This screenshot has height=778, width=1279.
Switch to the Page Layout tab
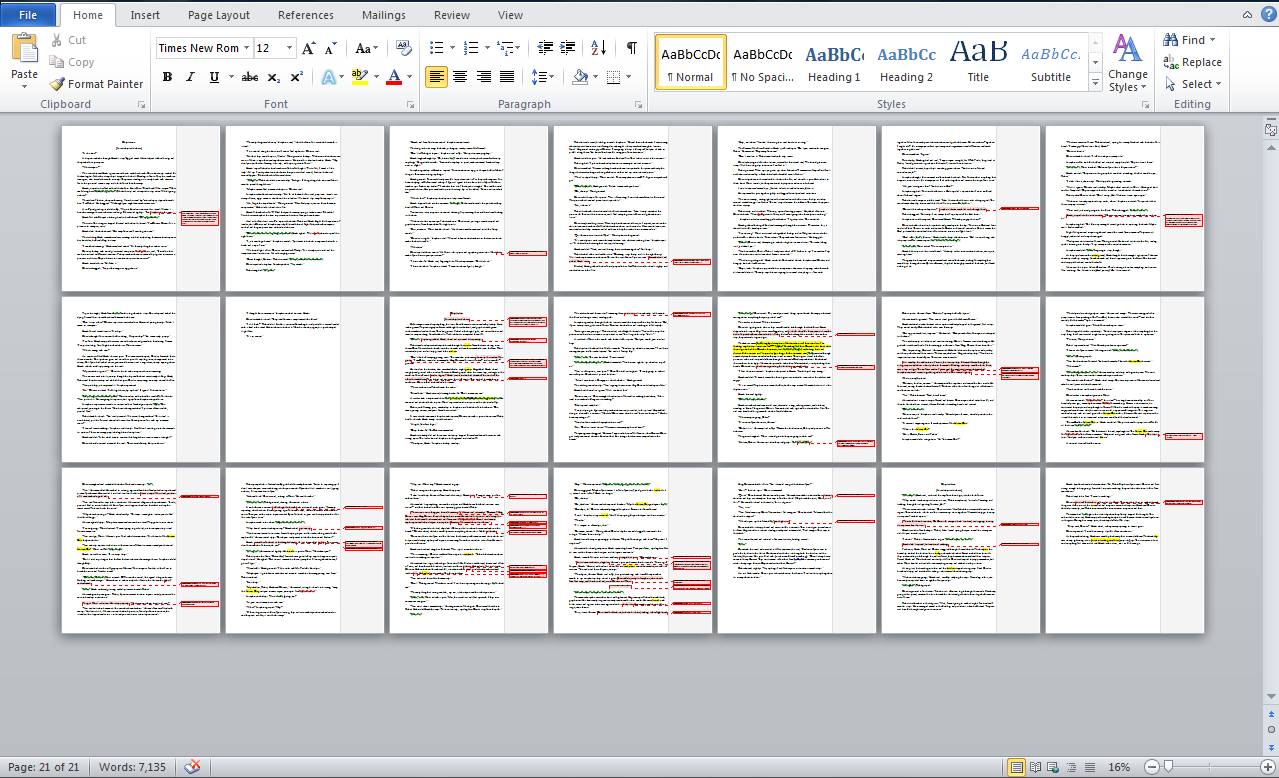click(219, 15)
